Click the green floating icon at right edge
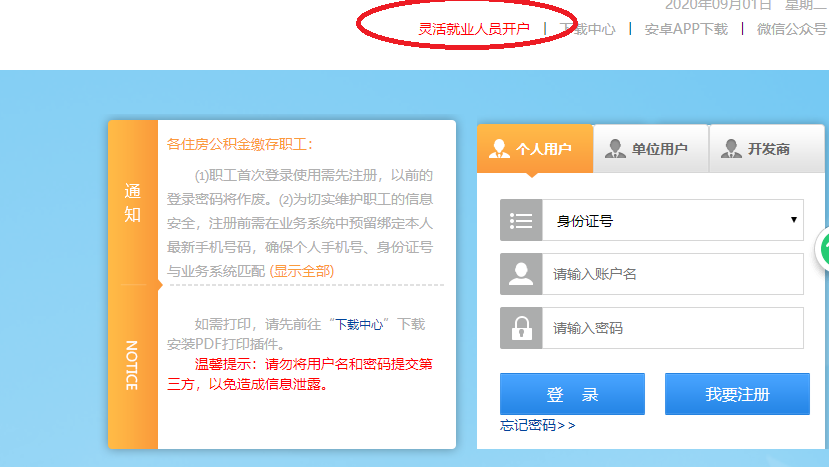This screenshot has width=829, height=467. click(x=822, y=249)
